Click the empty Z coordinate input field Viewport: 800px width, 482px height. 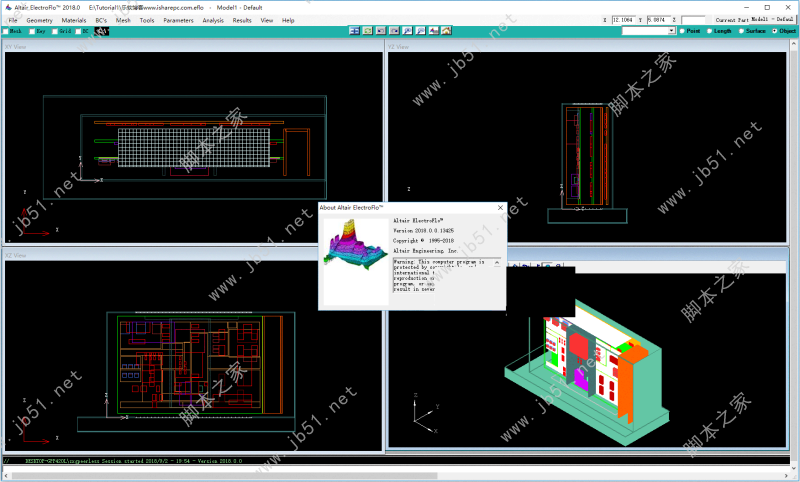[693, 20]
